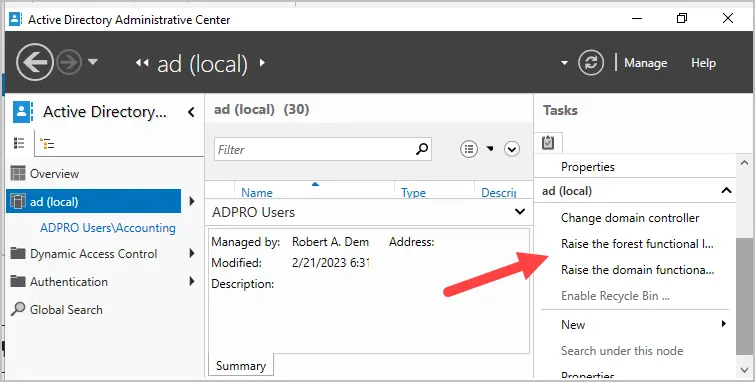Click the Modified date 2/21/2023 value

[x=330, y=263]
